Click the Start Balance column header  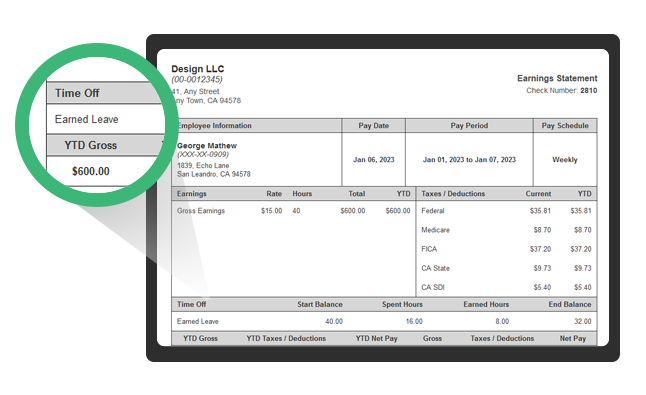[x=320, y=304]
